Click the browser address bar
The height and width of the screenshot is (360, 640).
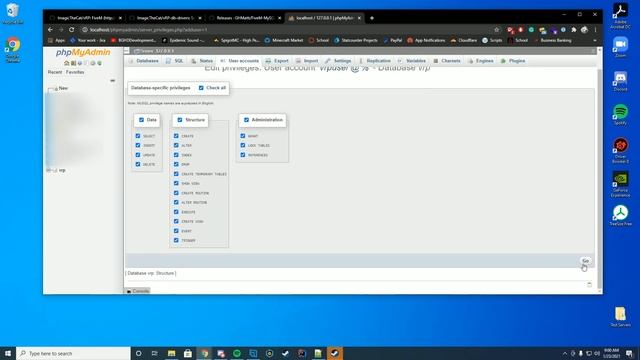click(x=286, y=30)
